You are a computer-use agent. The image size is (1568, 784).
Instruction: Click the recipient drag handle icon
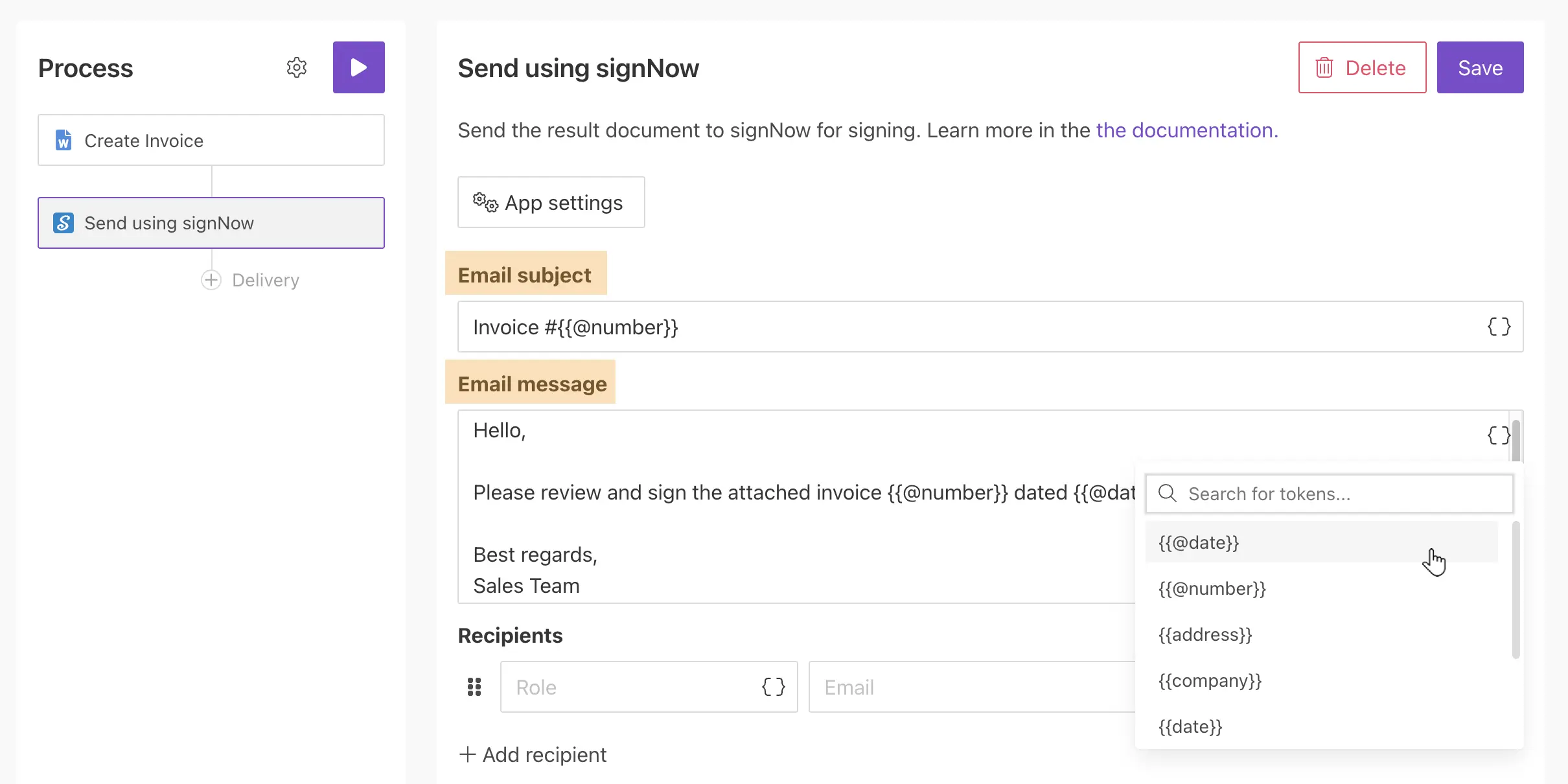pyautogui.click(x=474, y=687)
